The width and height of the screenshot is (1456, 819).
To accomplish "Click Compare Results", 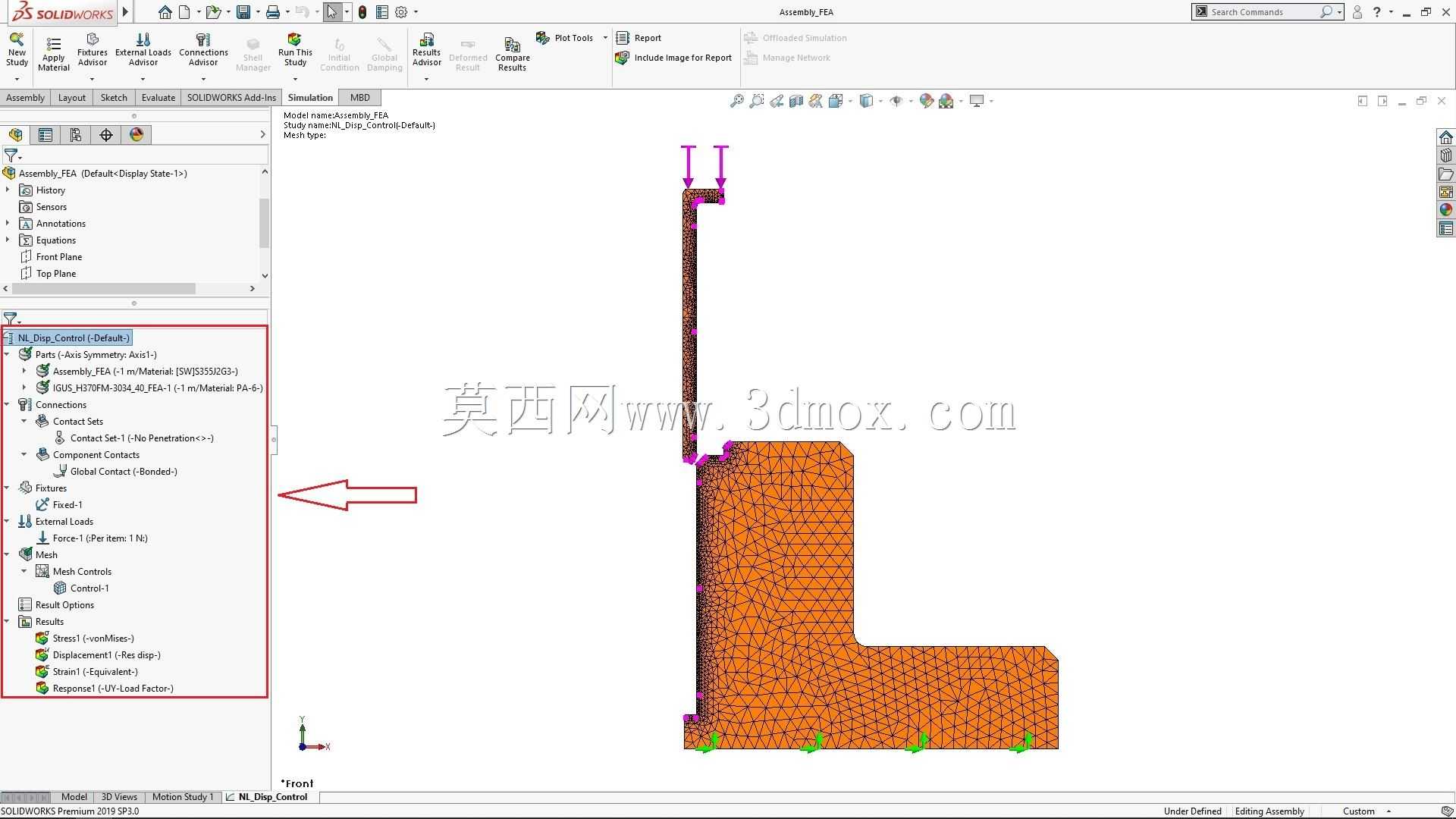I will tap(513, 55).
